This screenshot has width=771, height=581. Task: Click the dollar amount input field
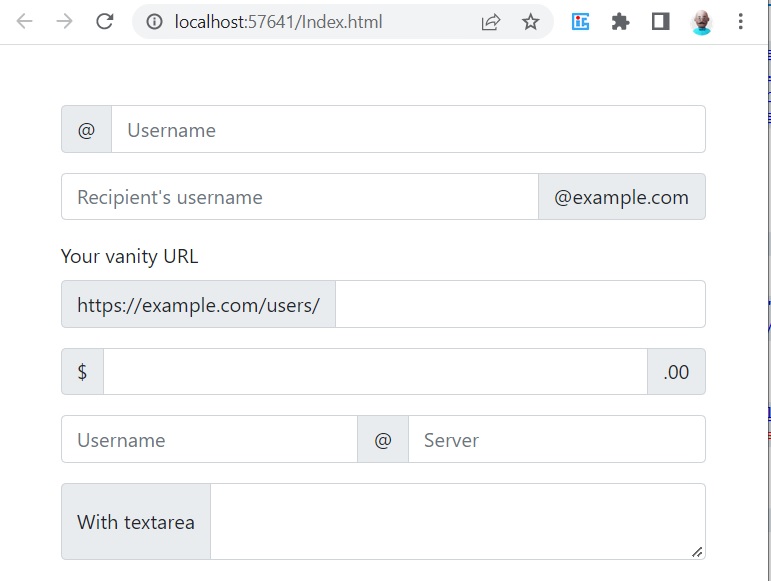375,372
